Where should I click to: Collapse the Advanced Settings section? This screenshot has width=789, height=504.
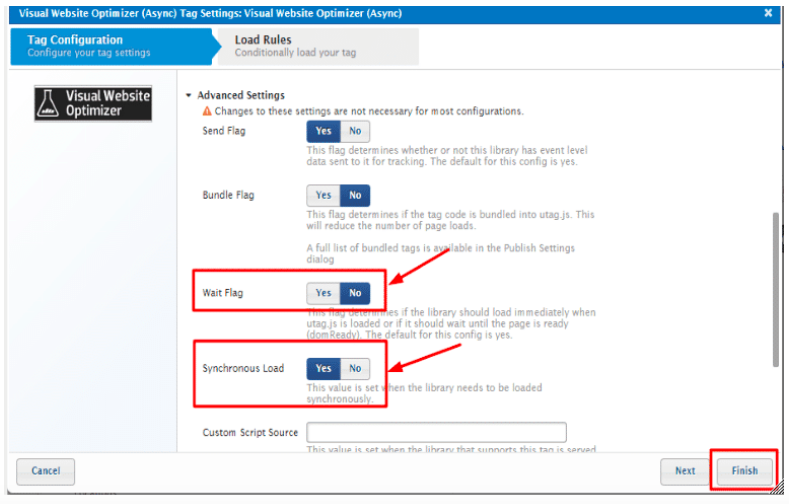click(x=189, y=95)
